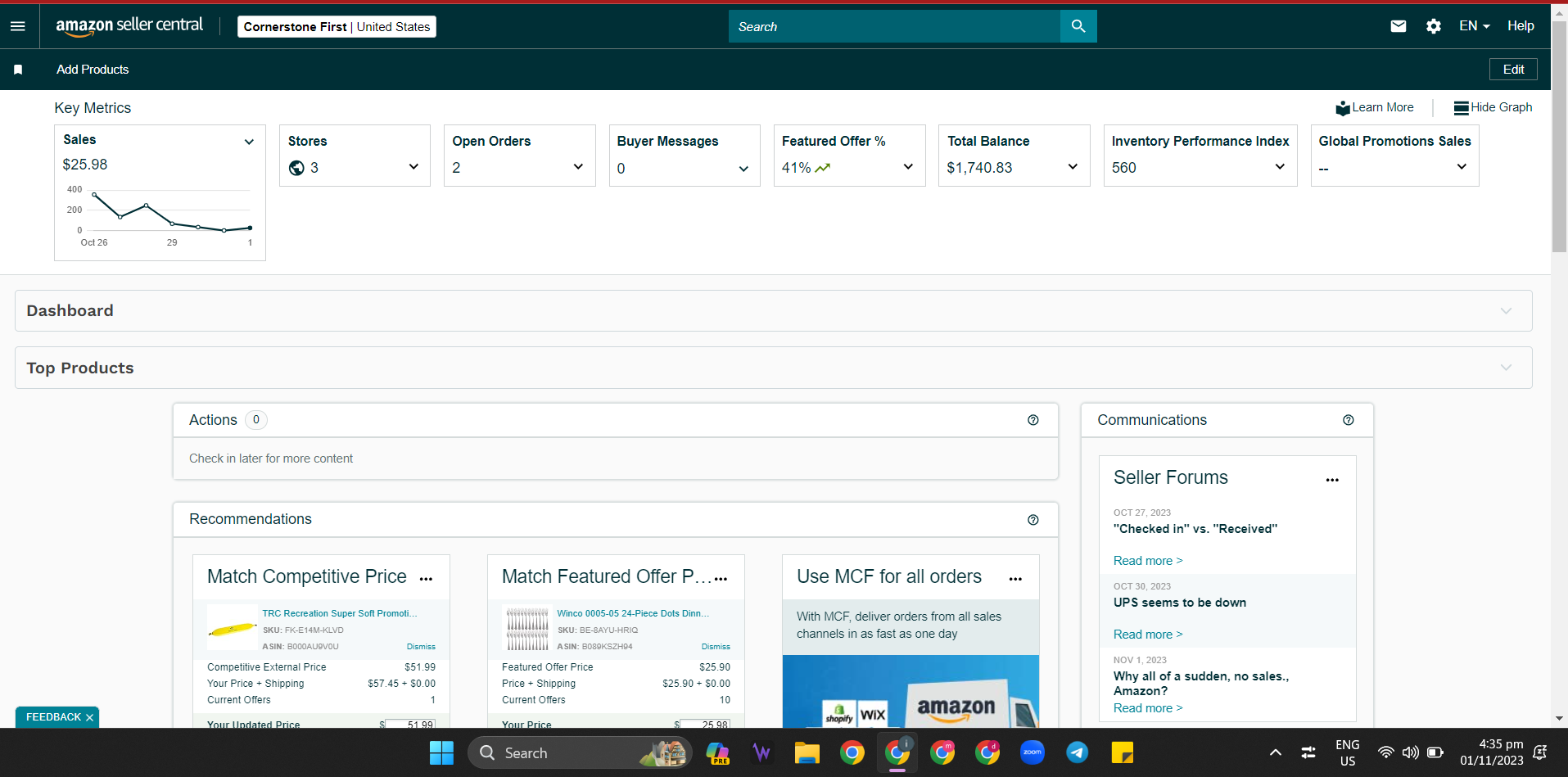1568x777 pixels.
Task: Open the Windows Start menu
Action: click(x=441, y=752)
